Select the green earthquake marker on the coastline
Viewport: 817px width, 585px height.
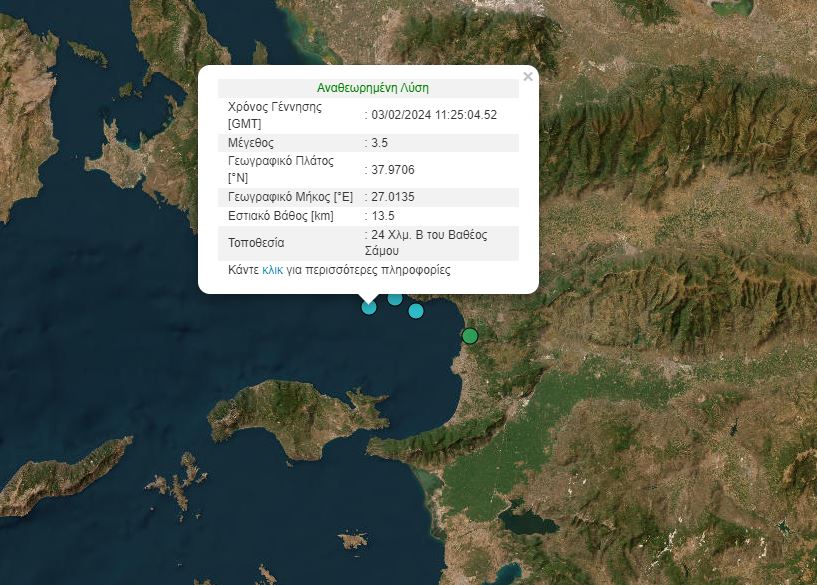coord(470,336)
